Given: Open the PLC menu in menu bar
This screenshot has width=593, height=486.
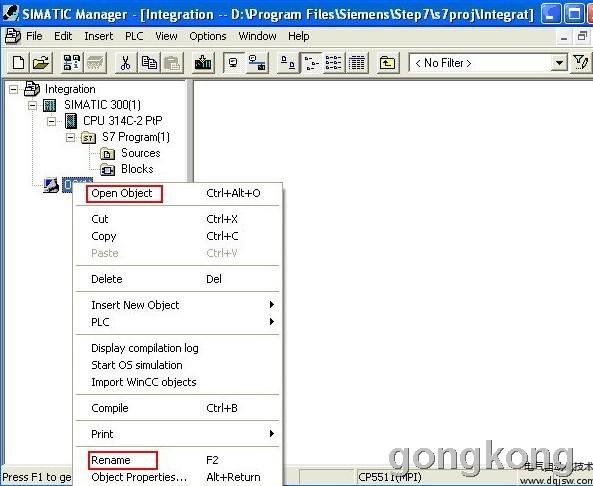Looking at the screenshot, I should pyautogui.click(x=134, y=36).
